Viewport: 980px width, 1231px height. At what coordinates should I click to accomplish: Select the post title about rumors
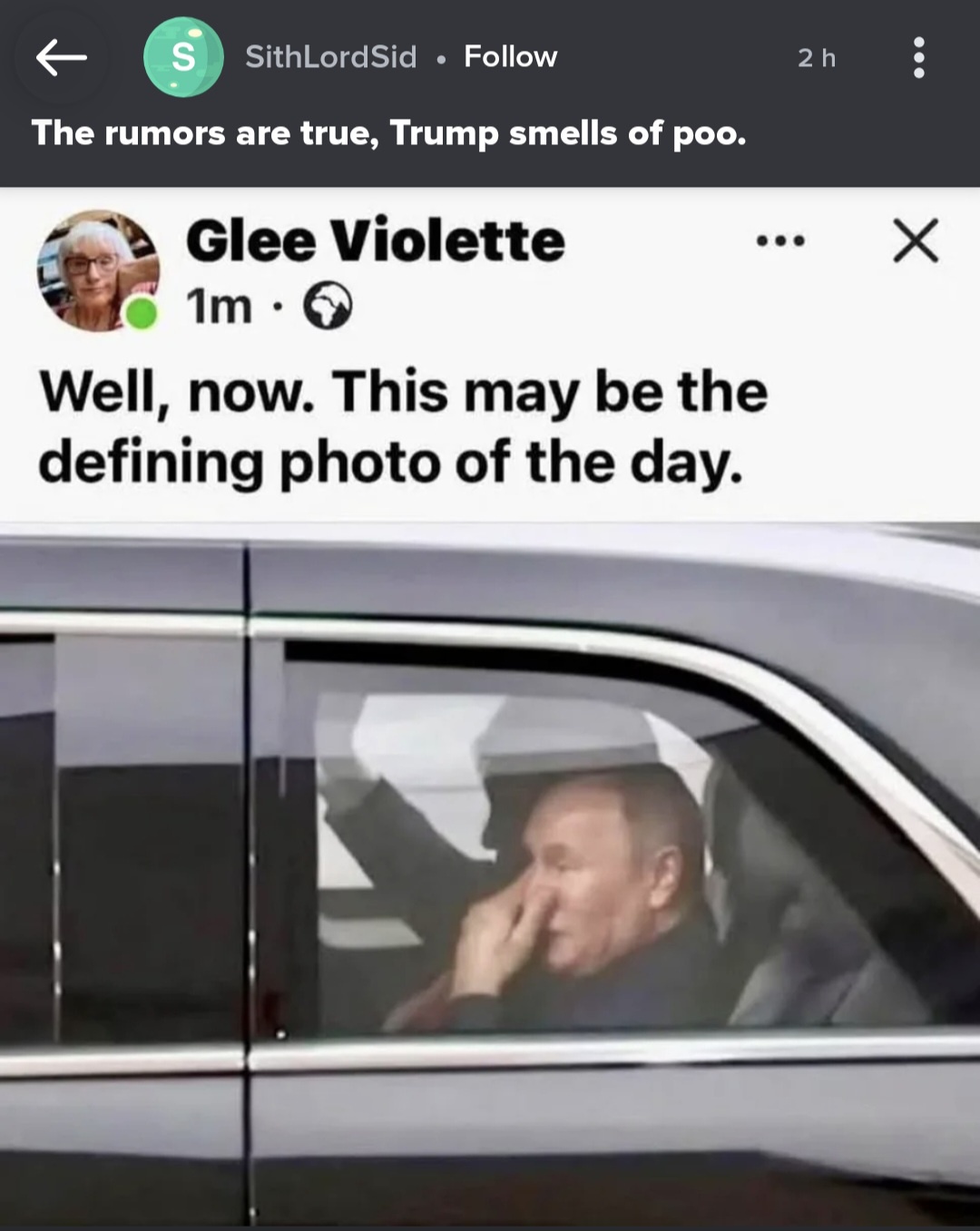coord(389,133)
